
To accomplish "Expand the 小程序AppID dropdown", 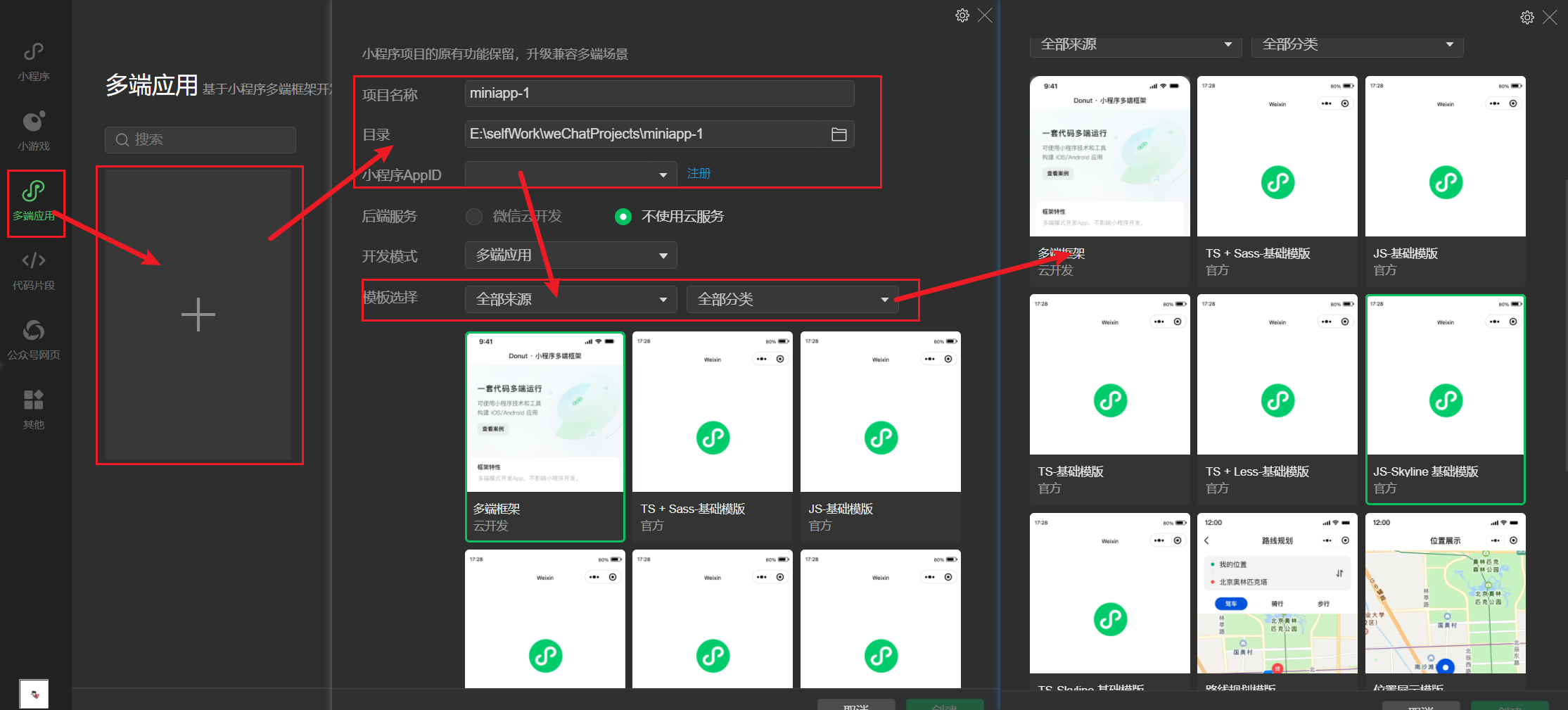I will point(570,174).
